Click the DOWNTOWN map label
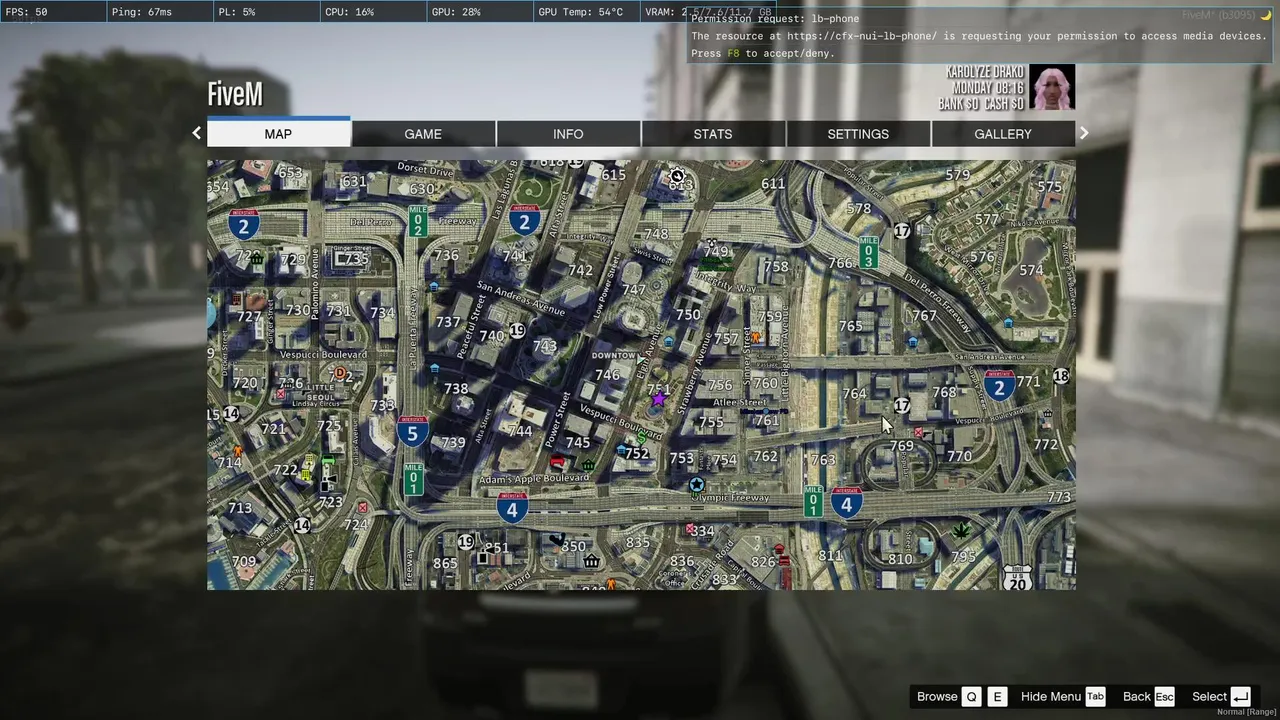Screen dimensions: 1280x720 click(614, 355)
